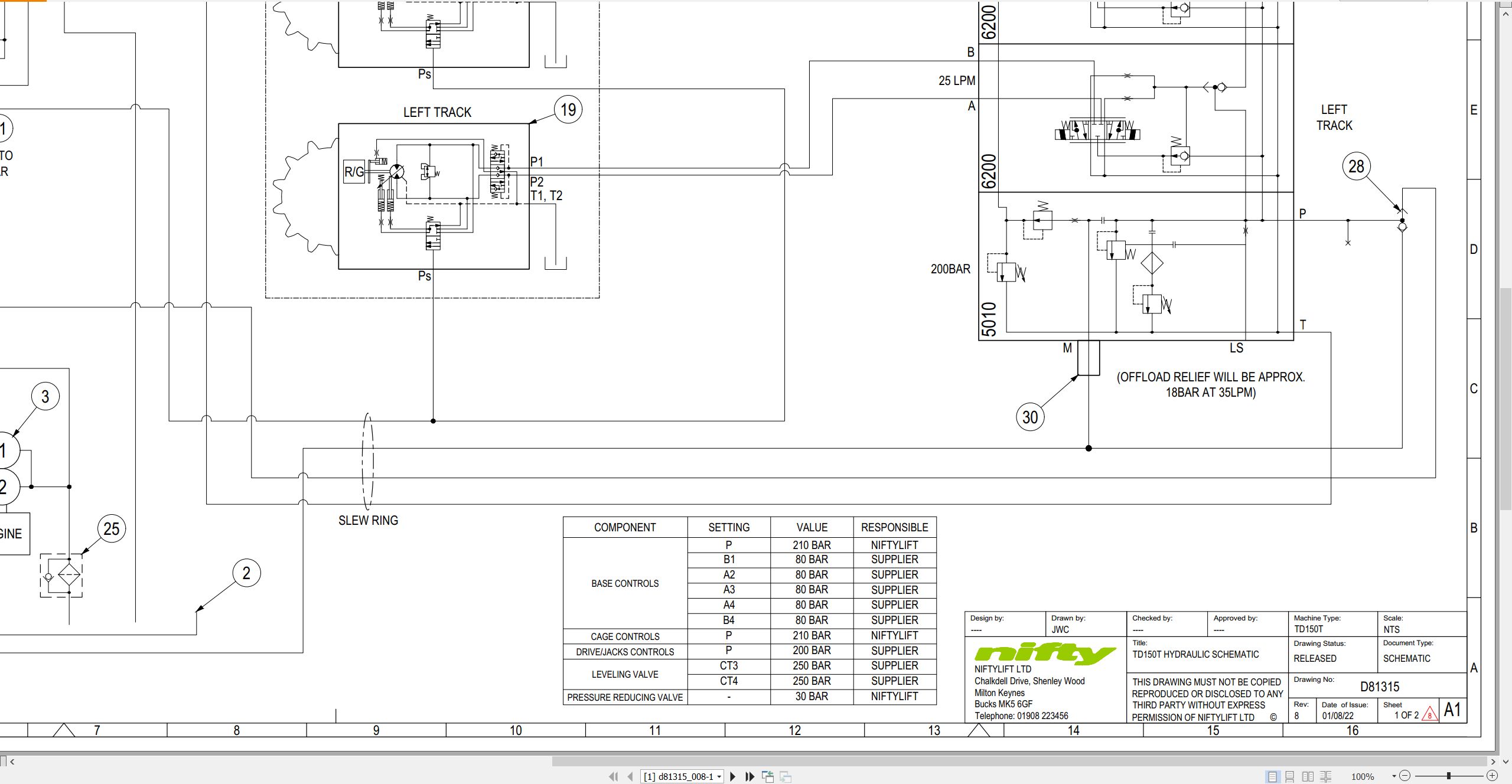Click the zoom slider handle
1512x784 pixels.
point(1449,776)
